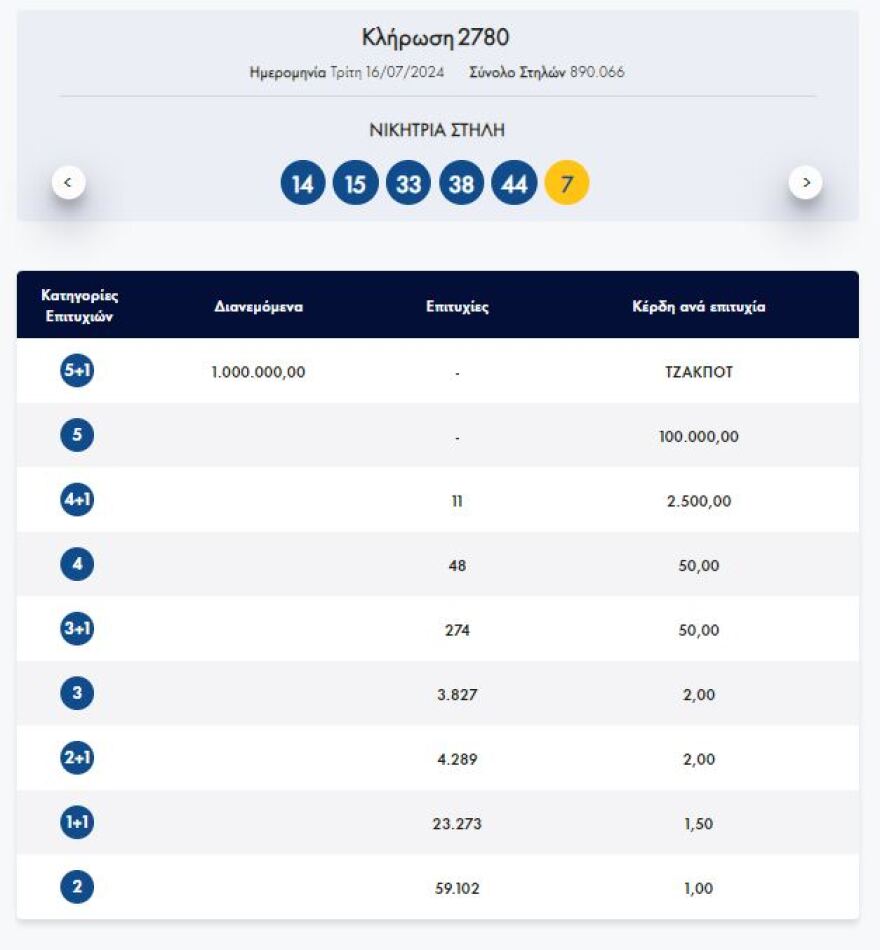880x950 pixels.
Task: Click the Κατηγορίες Επιτυχιών column header
Action: point(79,305)
